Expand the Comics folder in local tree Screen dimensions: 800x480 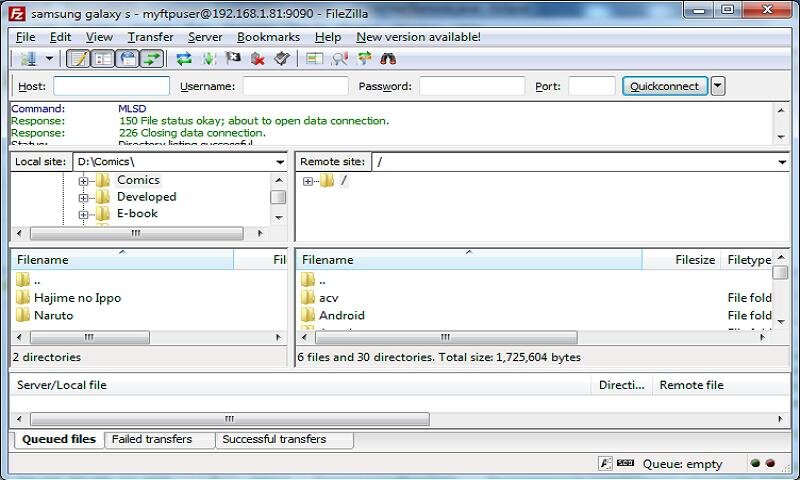[x=84, y=181]
